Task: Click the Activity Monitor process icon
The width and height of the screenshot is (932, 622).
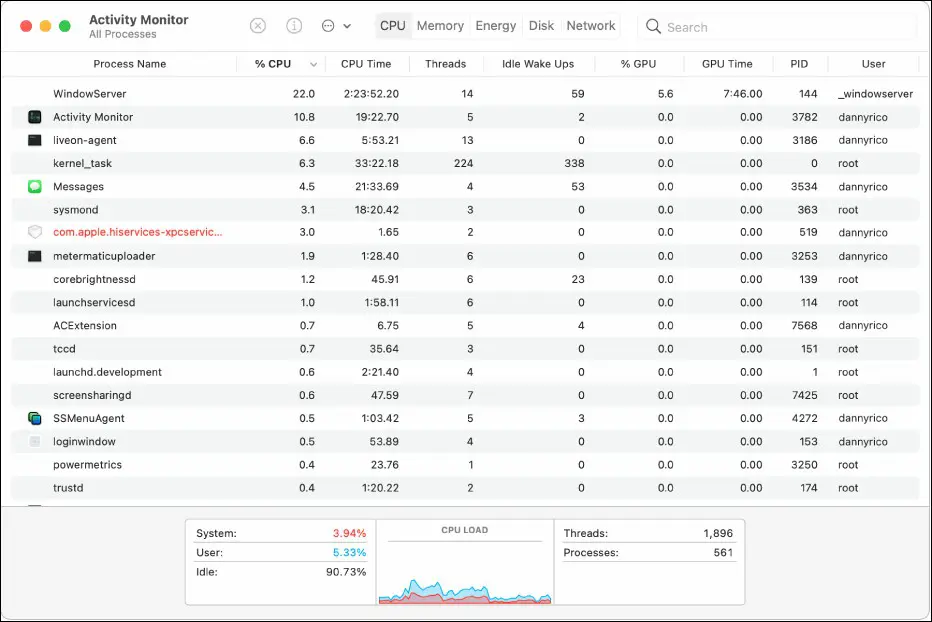Action: pyautogui.click(x=35, y=117)
